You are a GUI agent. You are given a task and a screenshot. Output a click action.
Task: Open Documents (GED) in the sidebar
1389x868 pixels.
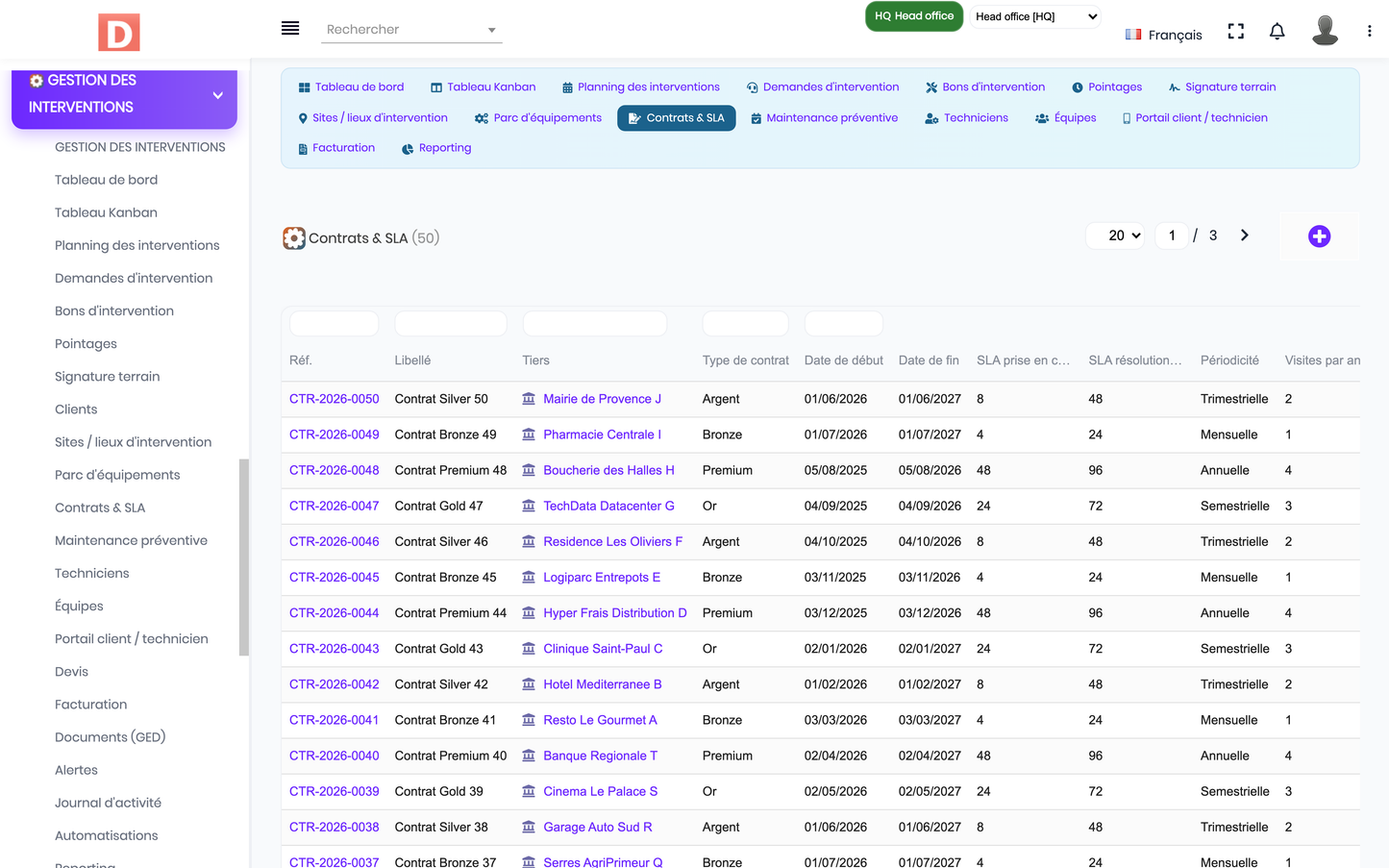(111, 737)
